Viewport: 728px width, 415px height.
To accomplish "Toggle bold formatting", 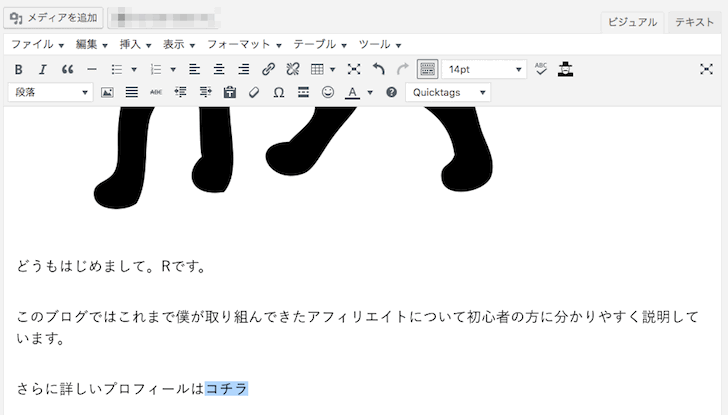I will 18,69.
